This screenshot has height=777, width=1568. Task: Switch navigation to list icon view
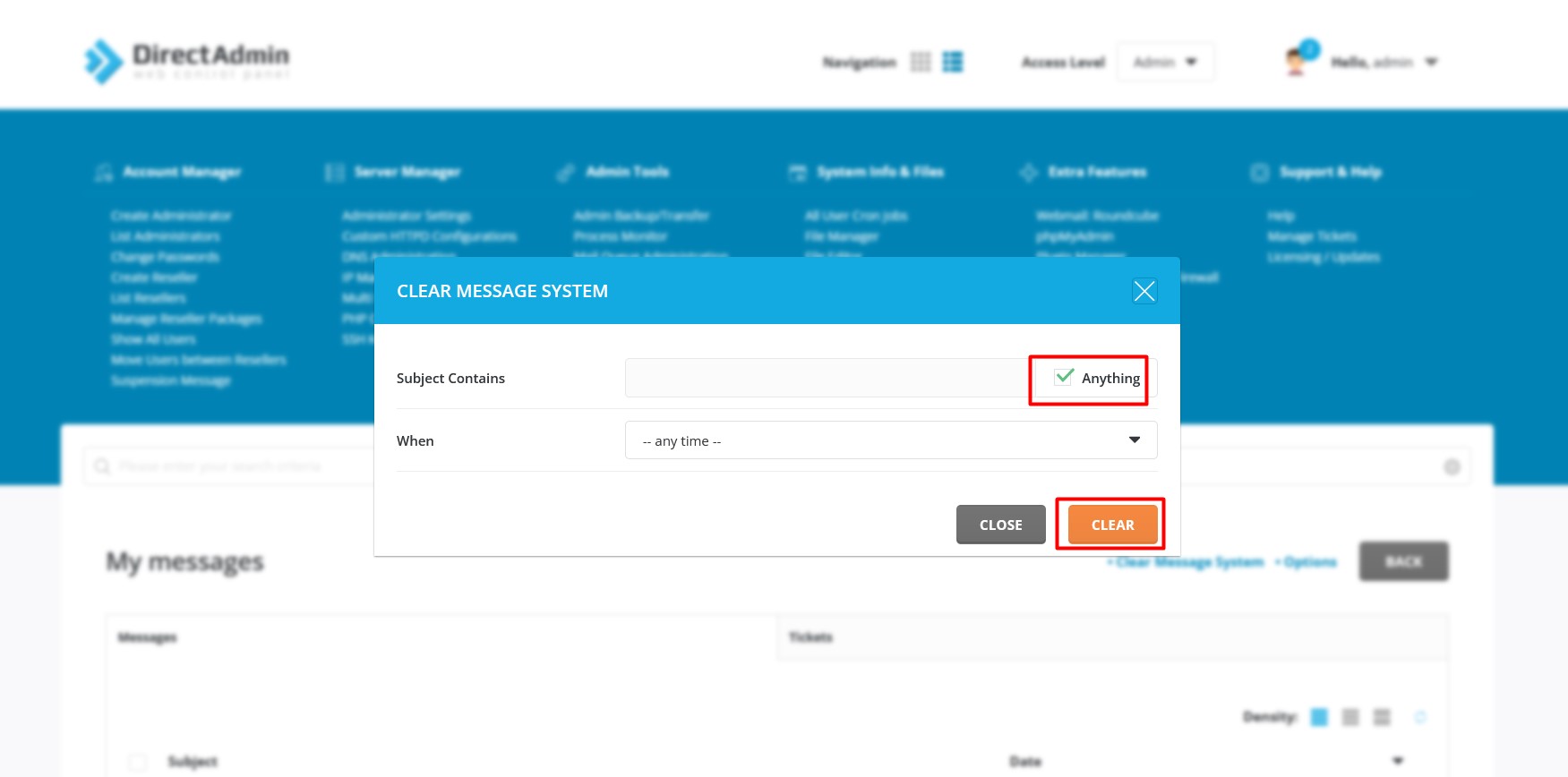click(x=953, y=62)
